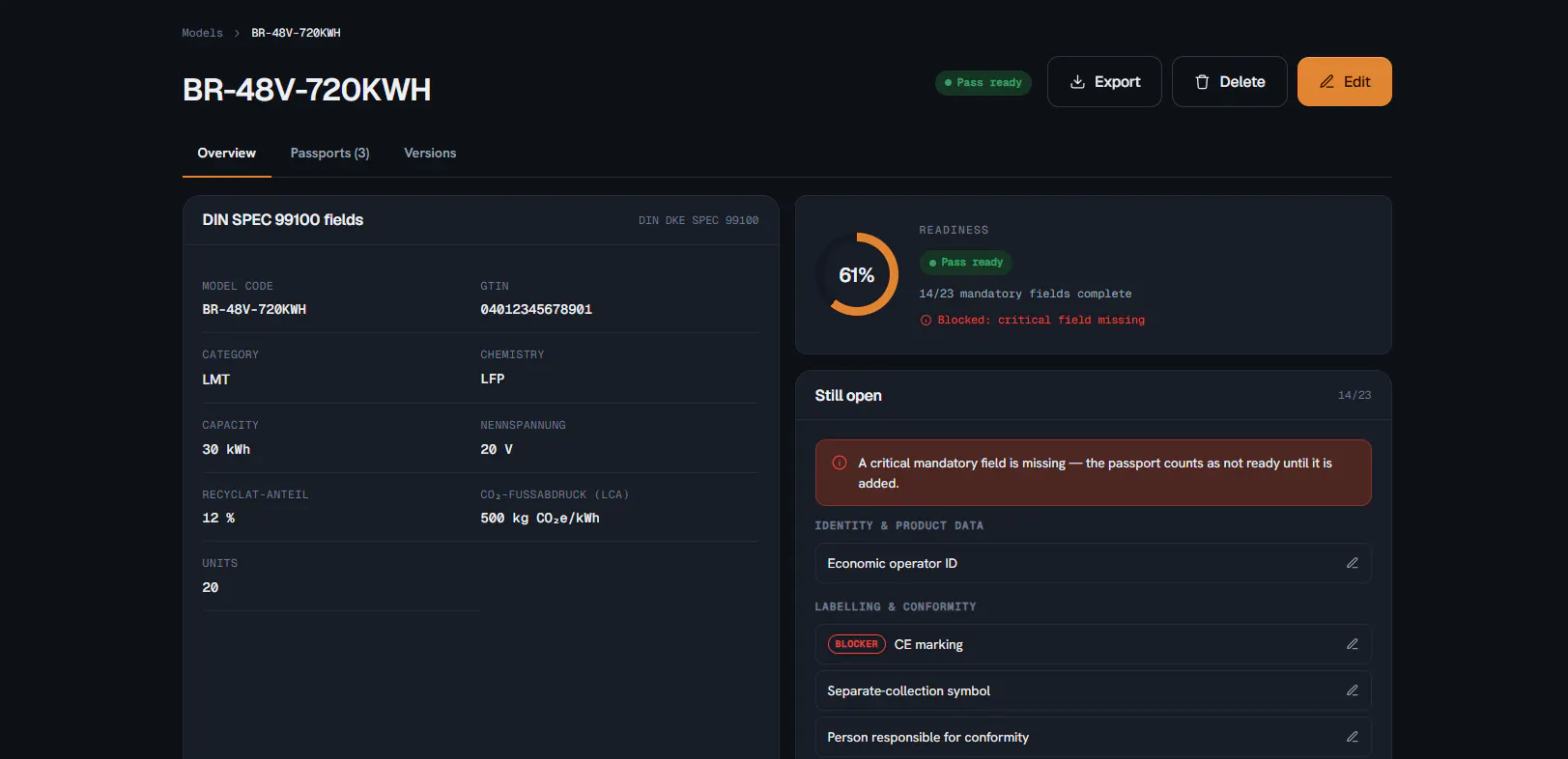
Task: Click the pencil icon for Separate-collection symbol
Action: tap(1353, 690)
